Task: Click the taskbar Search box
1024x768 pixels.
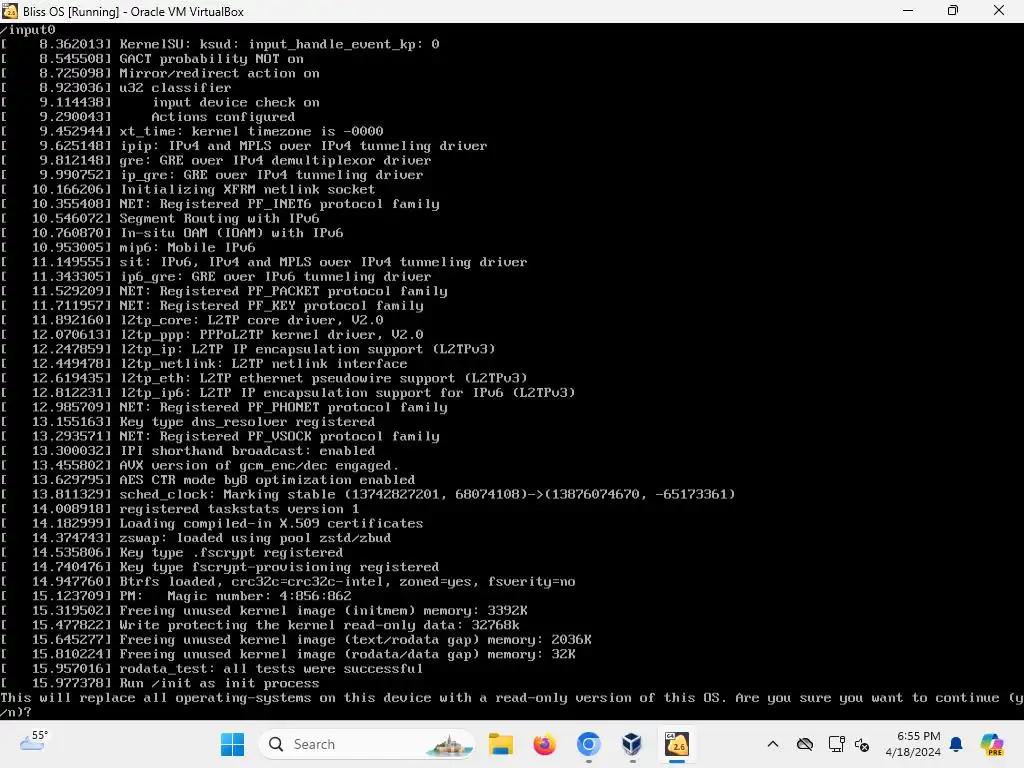Action: click(367, 744)
